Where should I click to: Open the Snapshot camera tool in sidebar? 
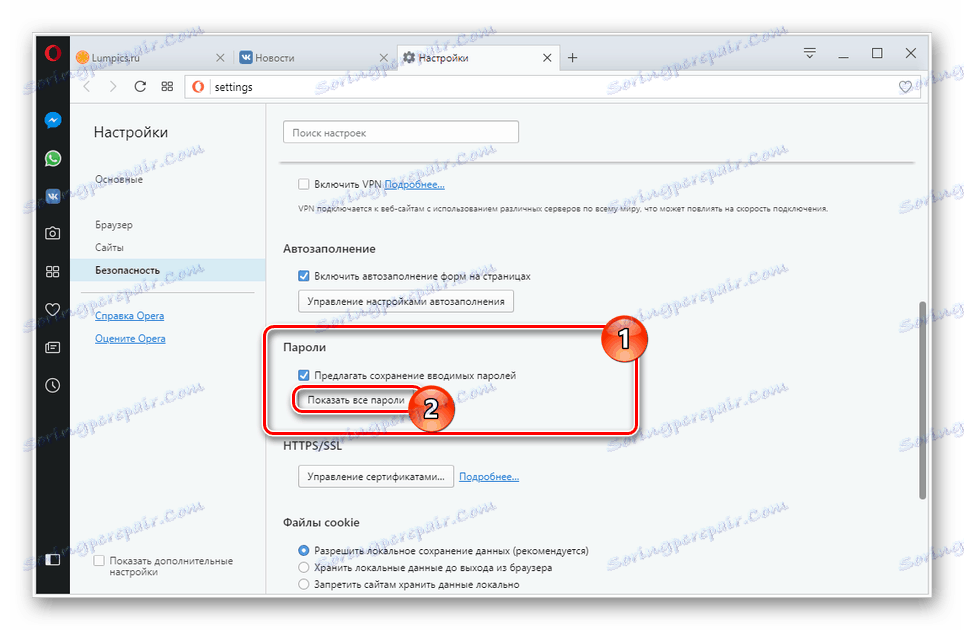(53, 234)
